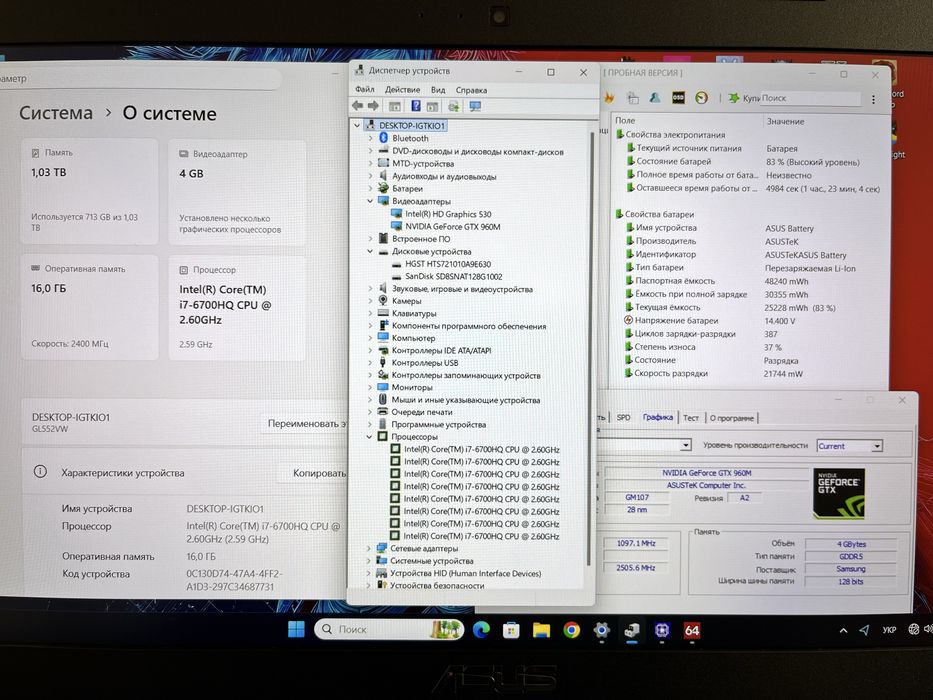Open the user figure icon in AIDA64 toolbar
Screen dimensions: 933x700
(655, 98)
